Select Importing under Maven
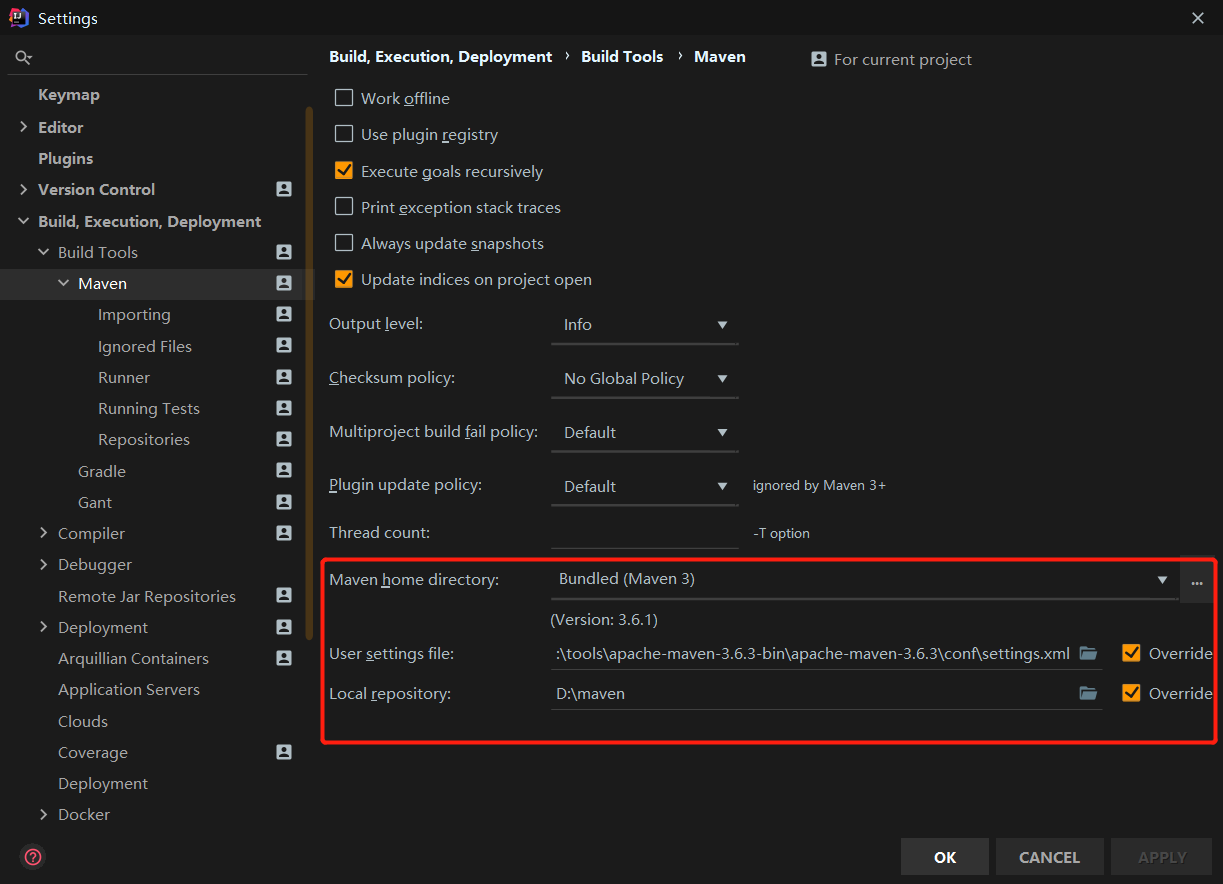 [134, 314]
